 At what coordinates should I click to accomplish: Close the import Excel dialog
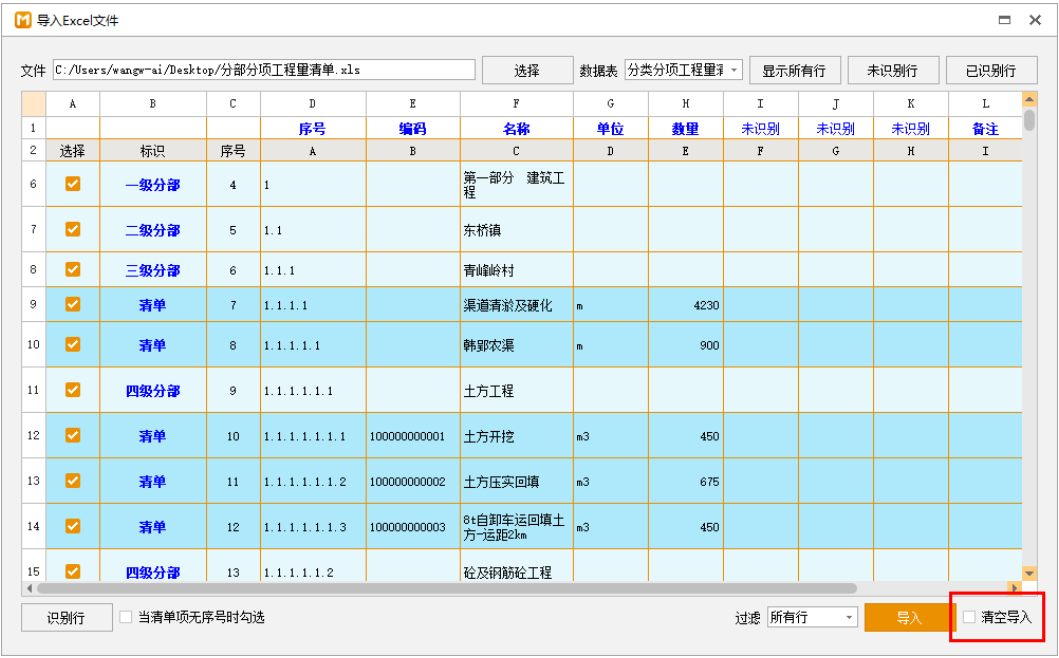(1037, 20)
